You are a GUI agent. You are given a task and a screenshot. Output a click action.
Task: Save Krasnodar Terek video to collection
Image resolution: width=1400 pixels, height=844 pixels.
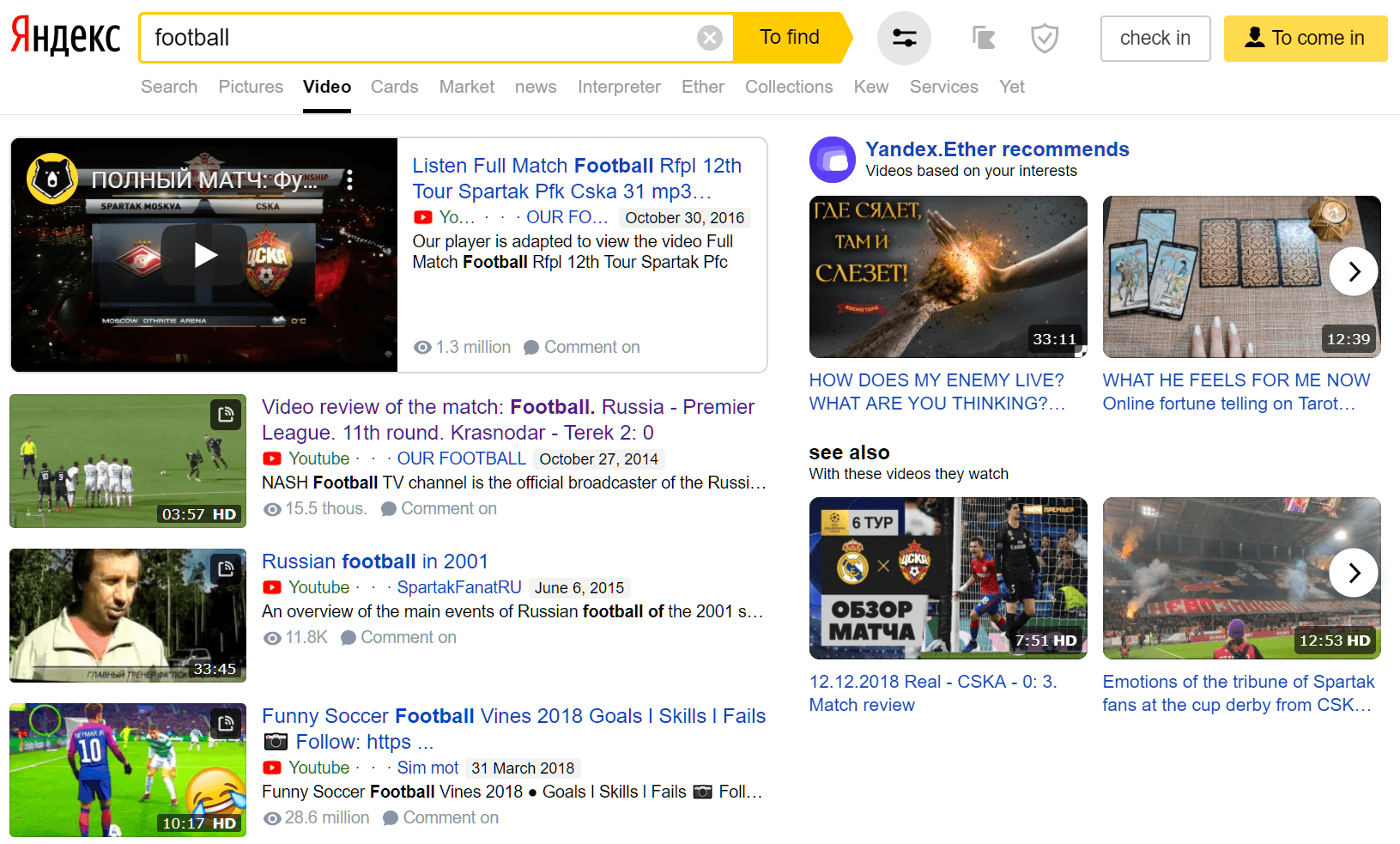point(226,415)
